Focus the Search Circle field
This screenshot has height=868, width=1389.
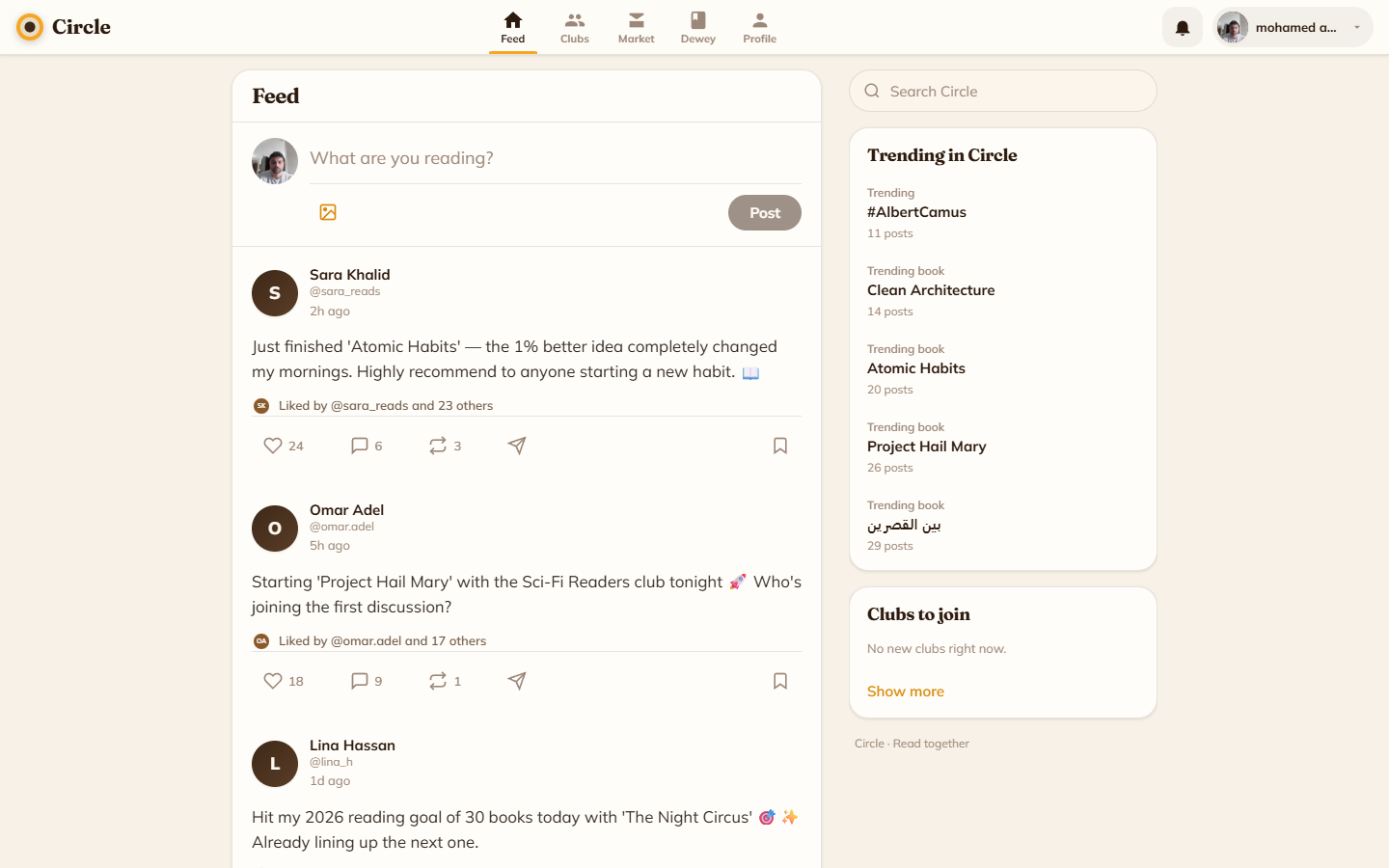tap(1003, 91)
